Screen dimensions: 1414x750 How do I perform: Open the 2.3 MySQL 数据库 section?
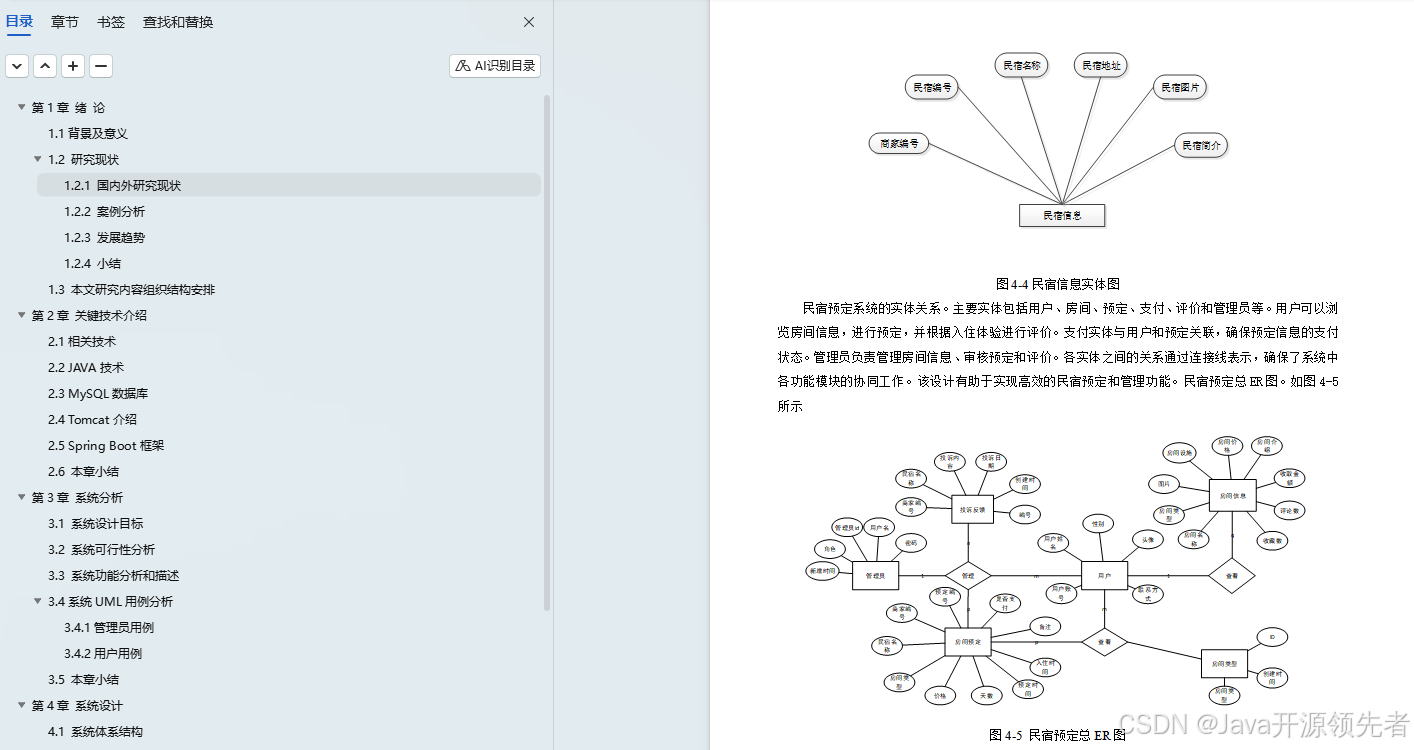tap(100, 393)
